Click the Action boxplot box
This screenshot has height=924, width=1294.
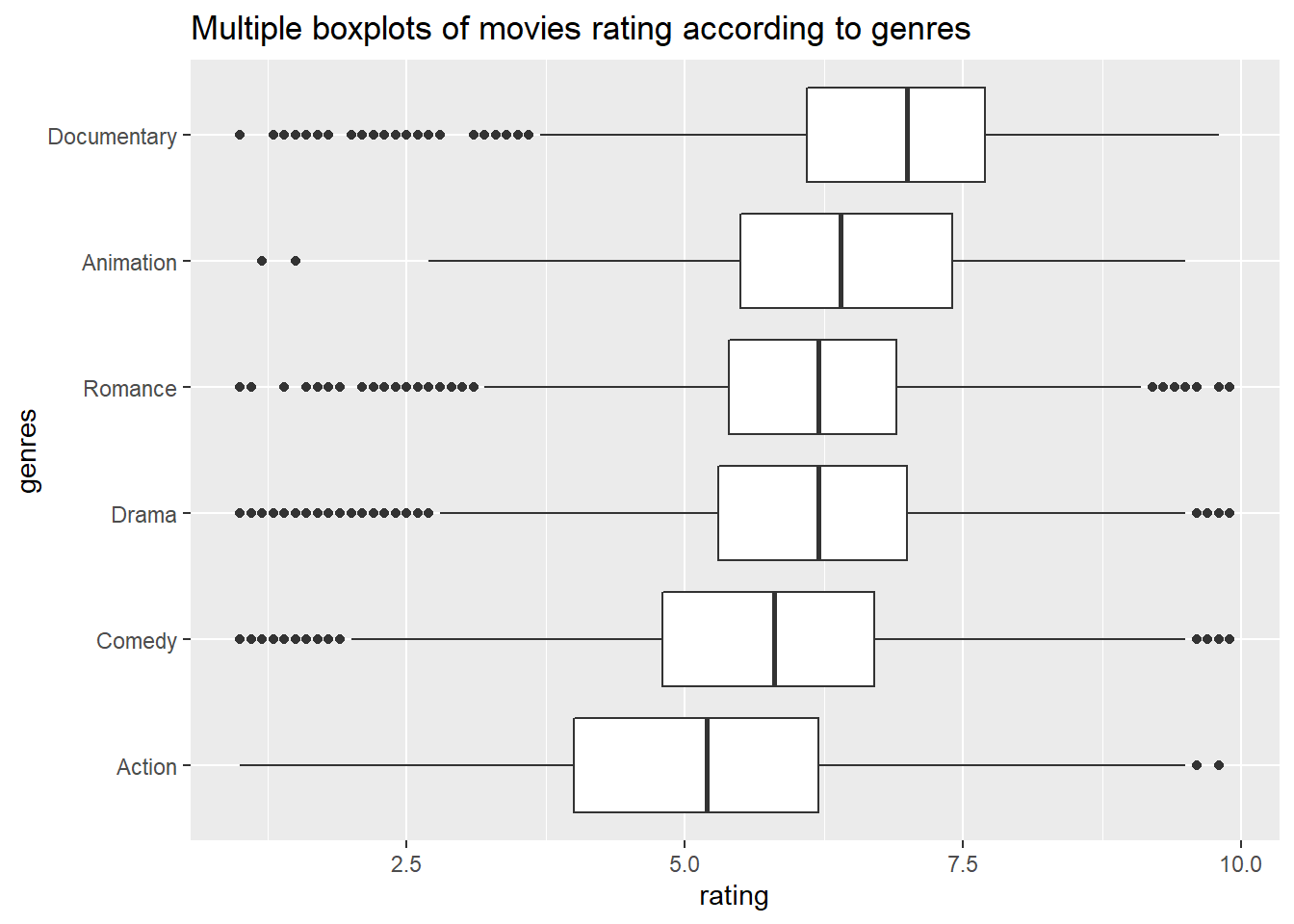[696, 765]
